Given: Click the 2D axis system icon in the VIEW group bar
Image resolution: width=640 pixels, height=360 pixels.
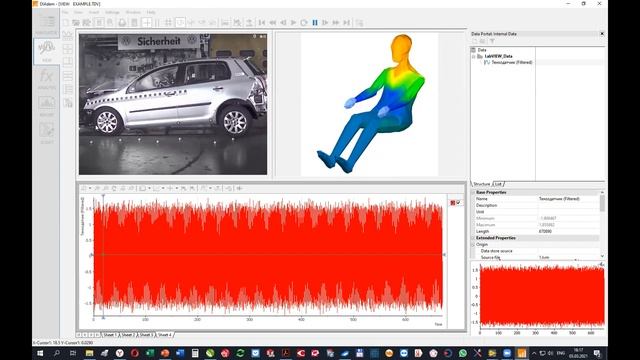Looking at the screenshot, I should (67, 36).
